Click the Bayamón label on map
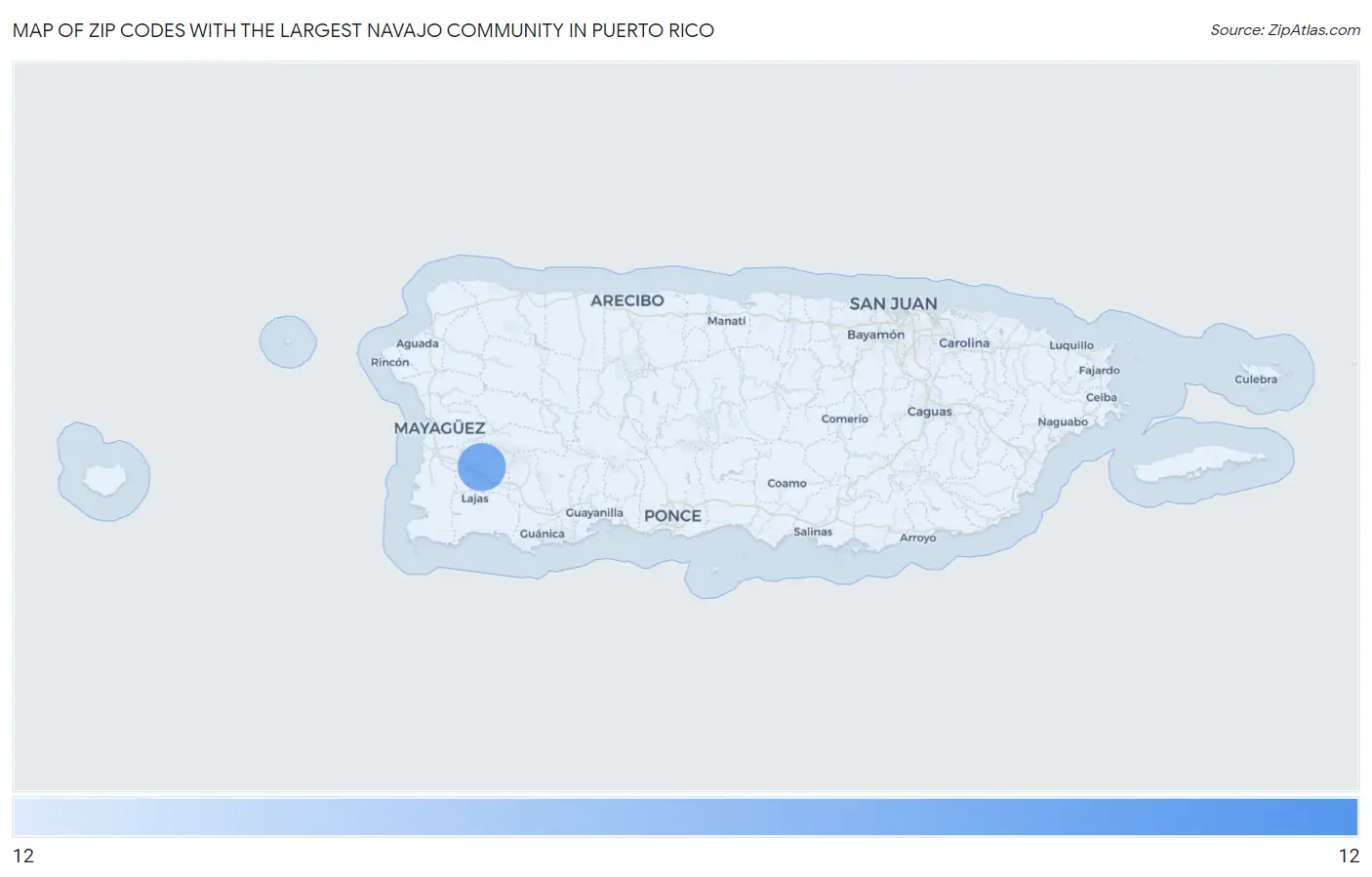The height and width of the screenshot is (877, 1372). coord(875,335)
